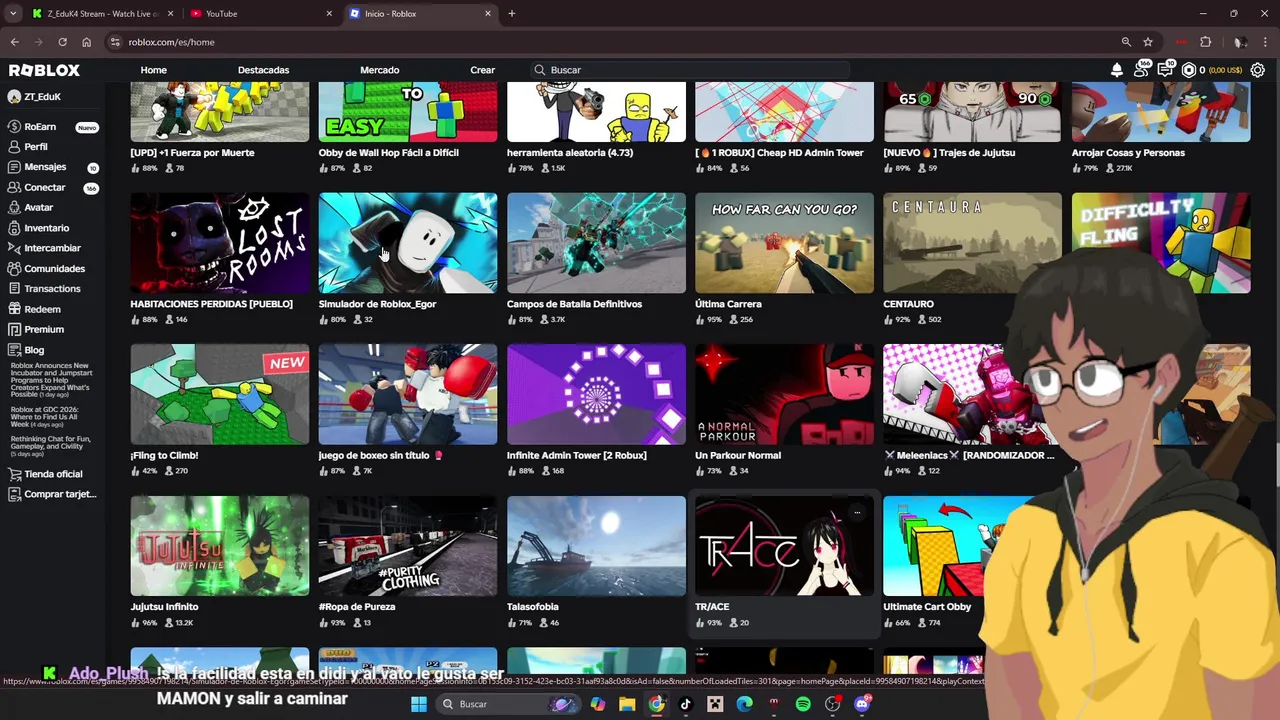Open the Jujutsu Infinito game link
The height and width of the screenshot is (720, 1280).
(x=164, y=607)
